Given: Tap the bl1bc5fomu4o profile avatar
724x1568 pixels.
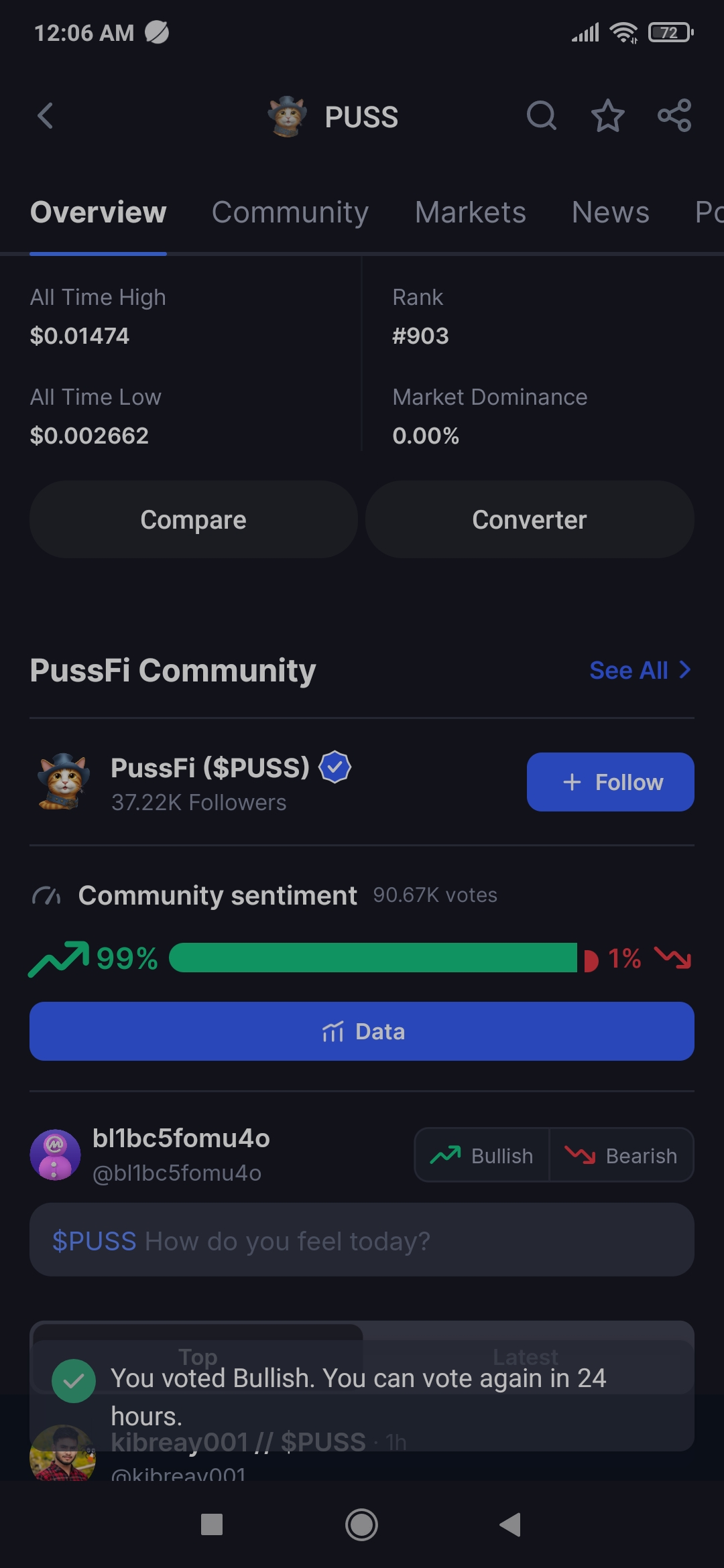Looking at the screenshot, I should click(x=56, y=1155).
